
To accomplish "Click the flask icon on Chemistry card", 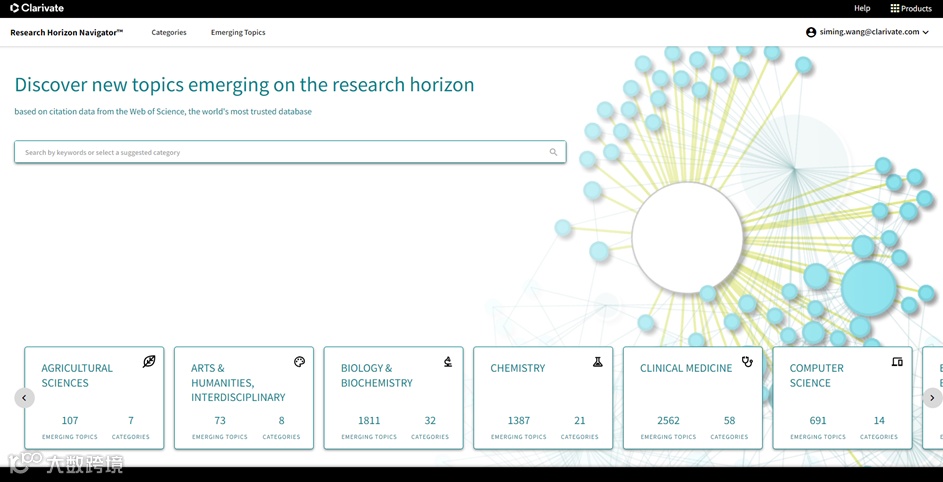I will [x=597, y=362].
